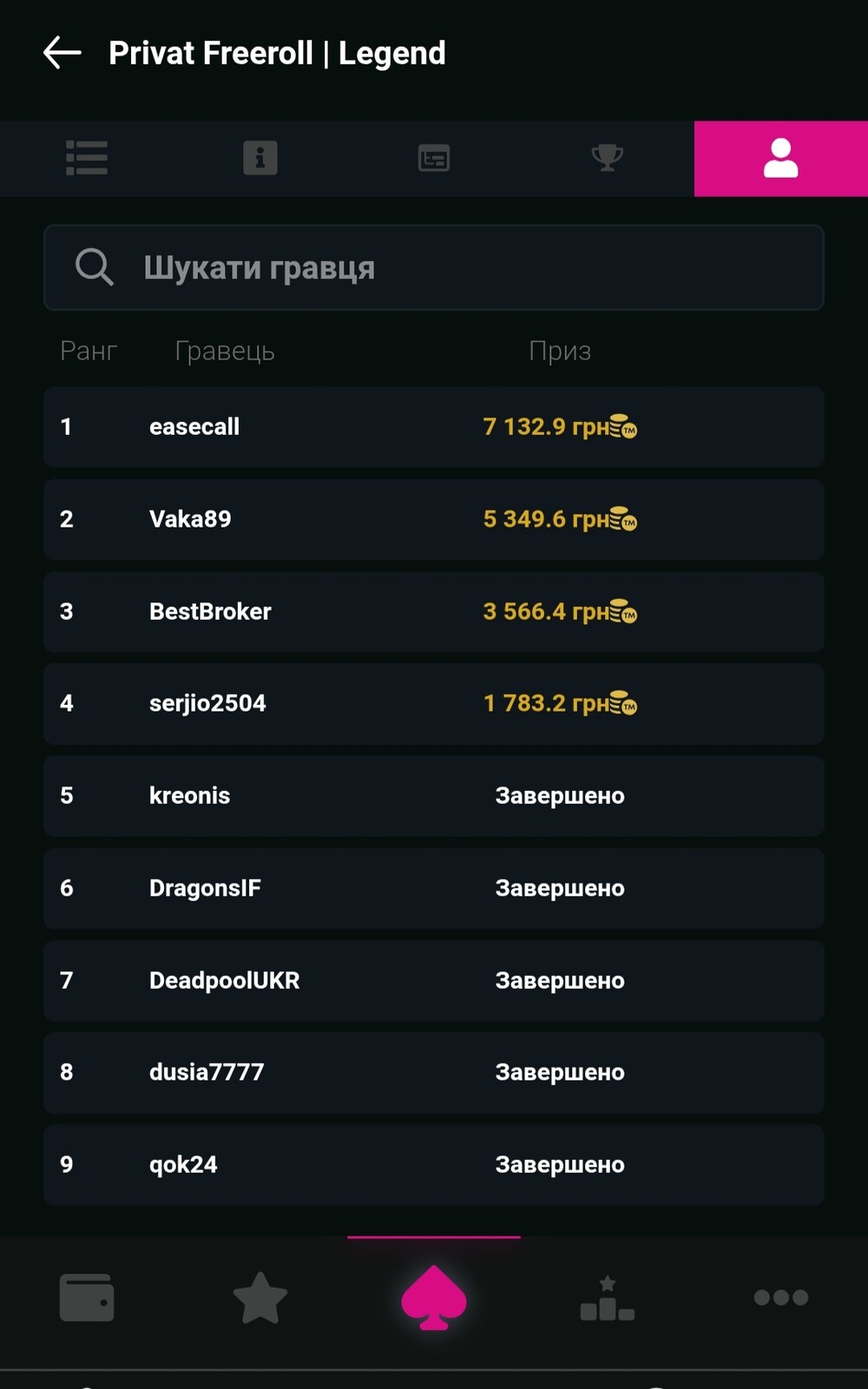
Task: Open the tables tab icon
Action: [434, 158]
